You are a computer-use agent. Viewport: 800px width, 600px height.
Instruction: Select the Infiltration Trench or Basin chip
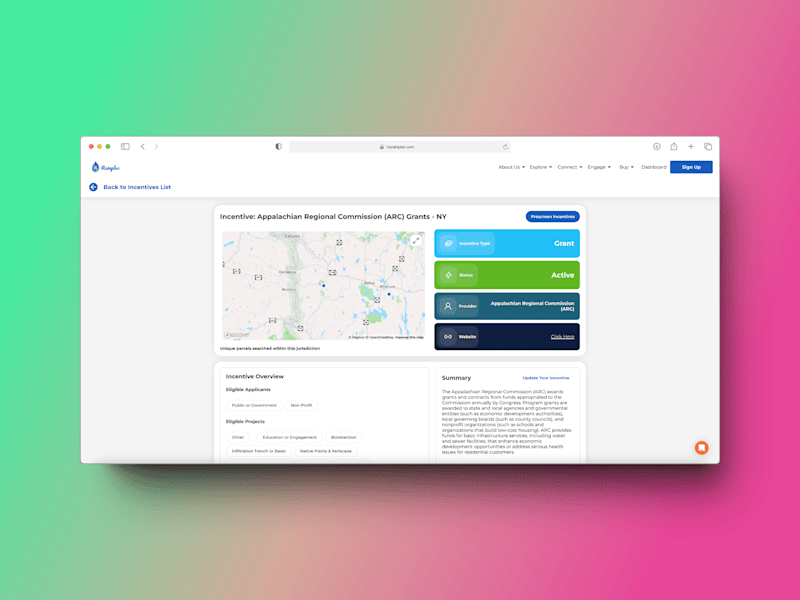[x=259, y=451]
